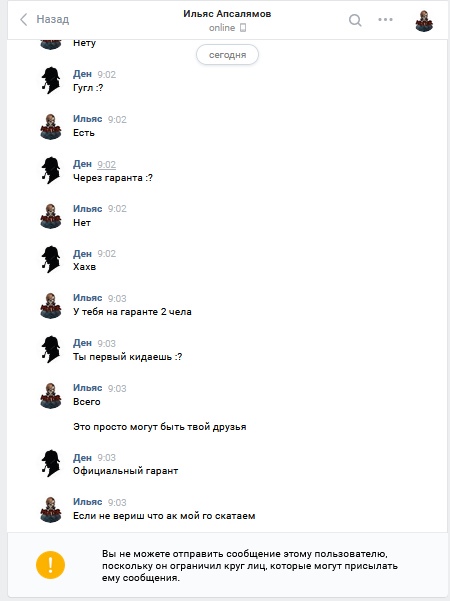Open Ильяс Апсалямов profile name link
The image size is (450, 601).
[227, 14]
